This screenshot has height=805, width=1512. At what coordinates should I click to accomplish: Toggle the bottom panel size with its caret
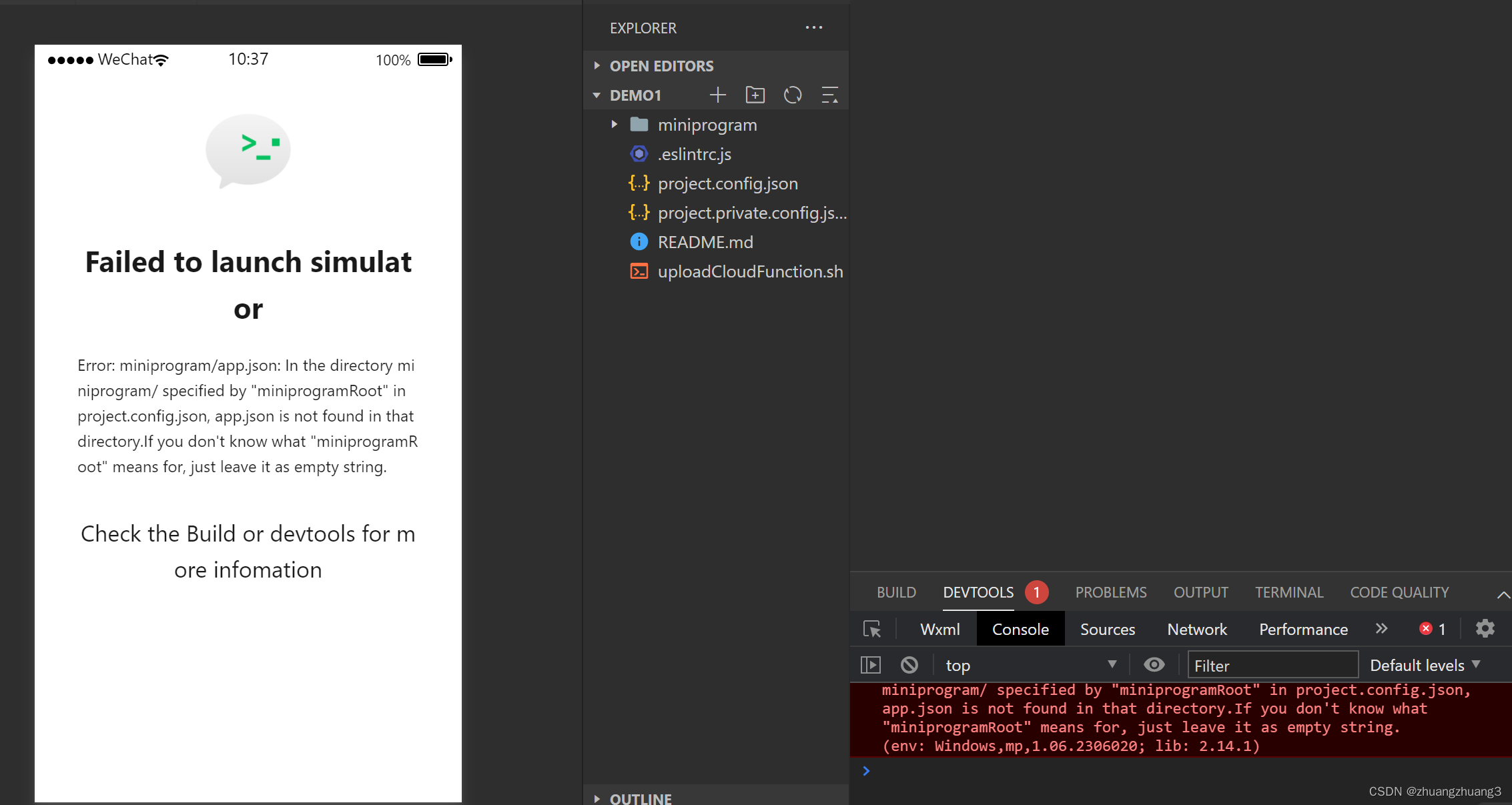click(1503, 594)
